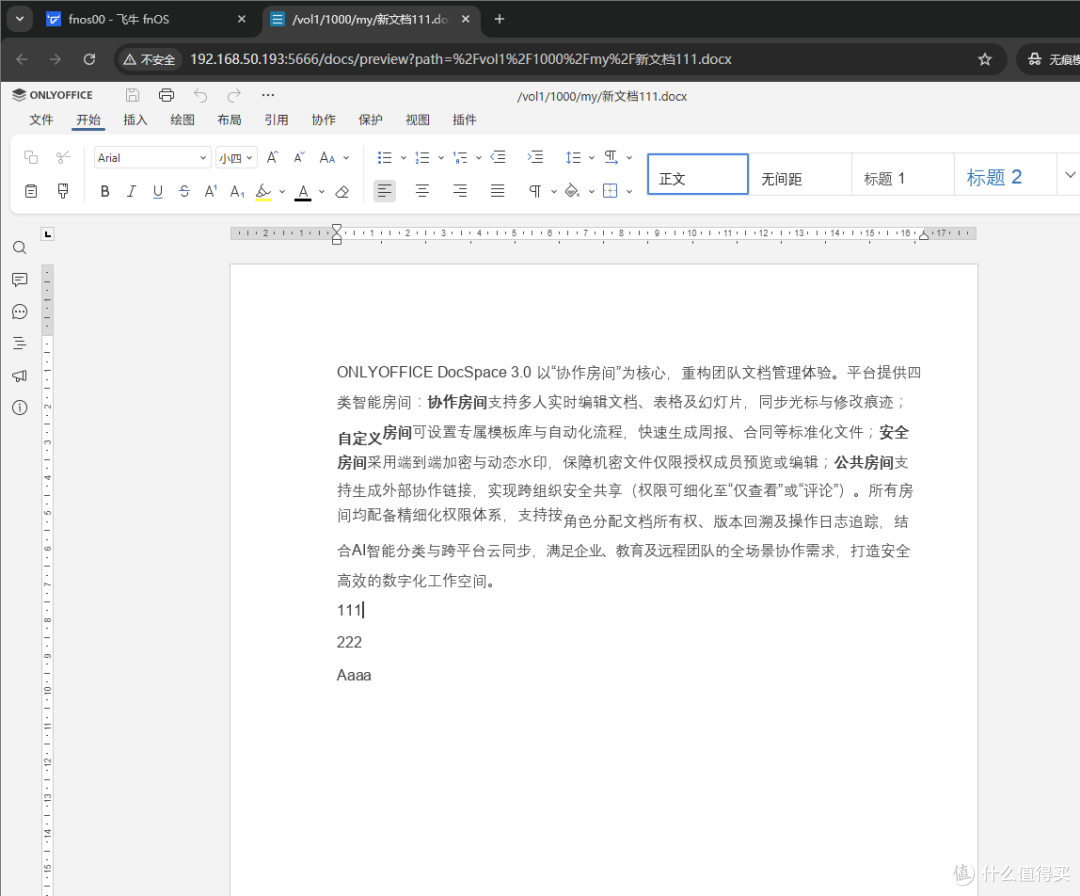The image size is (1080, 896).
Task: Open the font color dropdown arrow
Action: 322,191
